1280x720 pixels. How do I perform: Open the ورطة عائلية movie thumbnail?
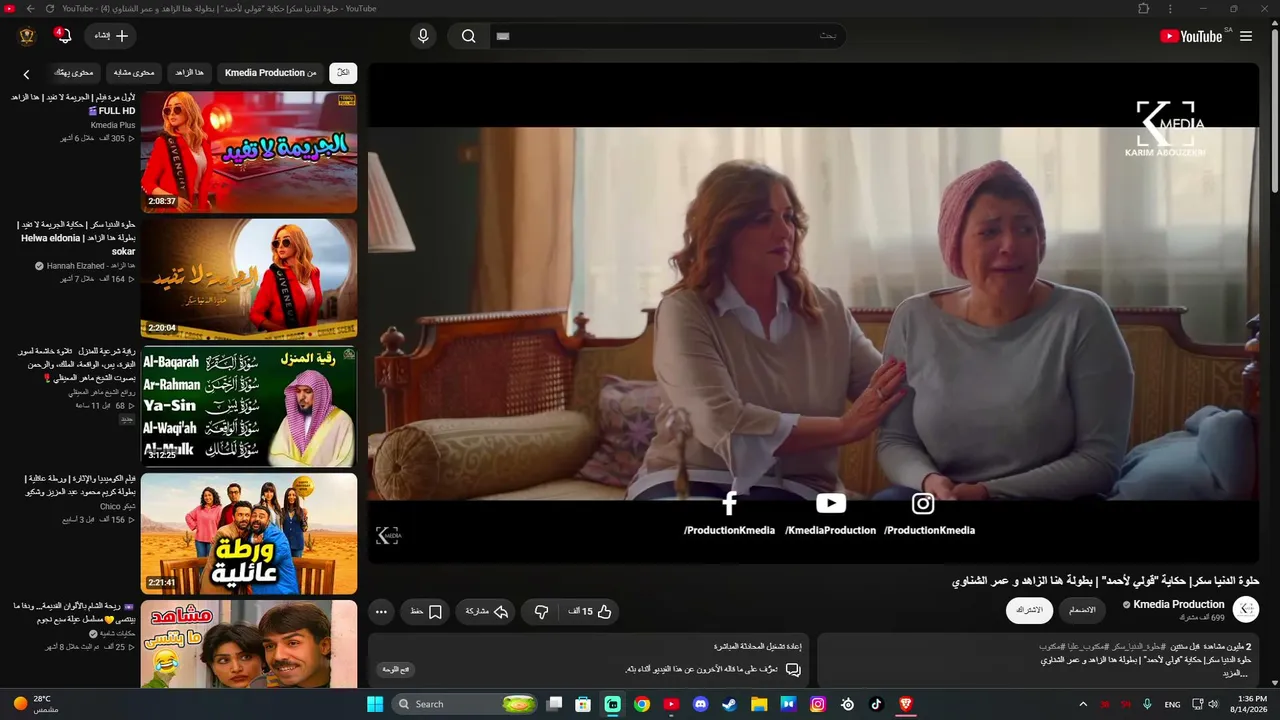[x=249, y=533]
